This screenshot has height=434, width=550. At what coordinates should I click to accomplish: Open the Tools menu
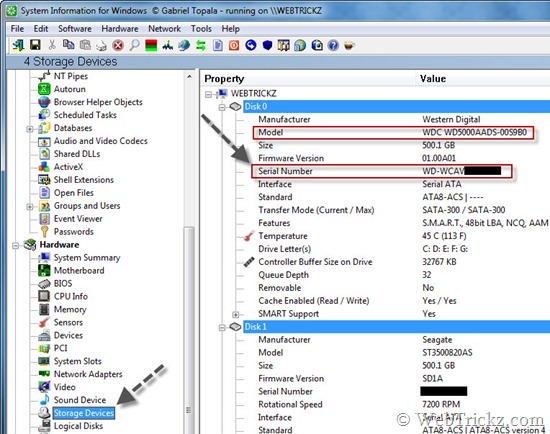coord(201,29)
